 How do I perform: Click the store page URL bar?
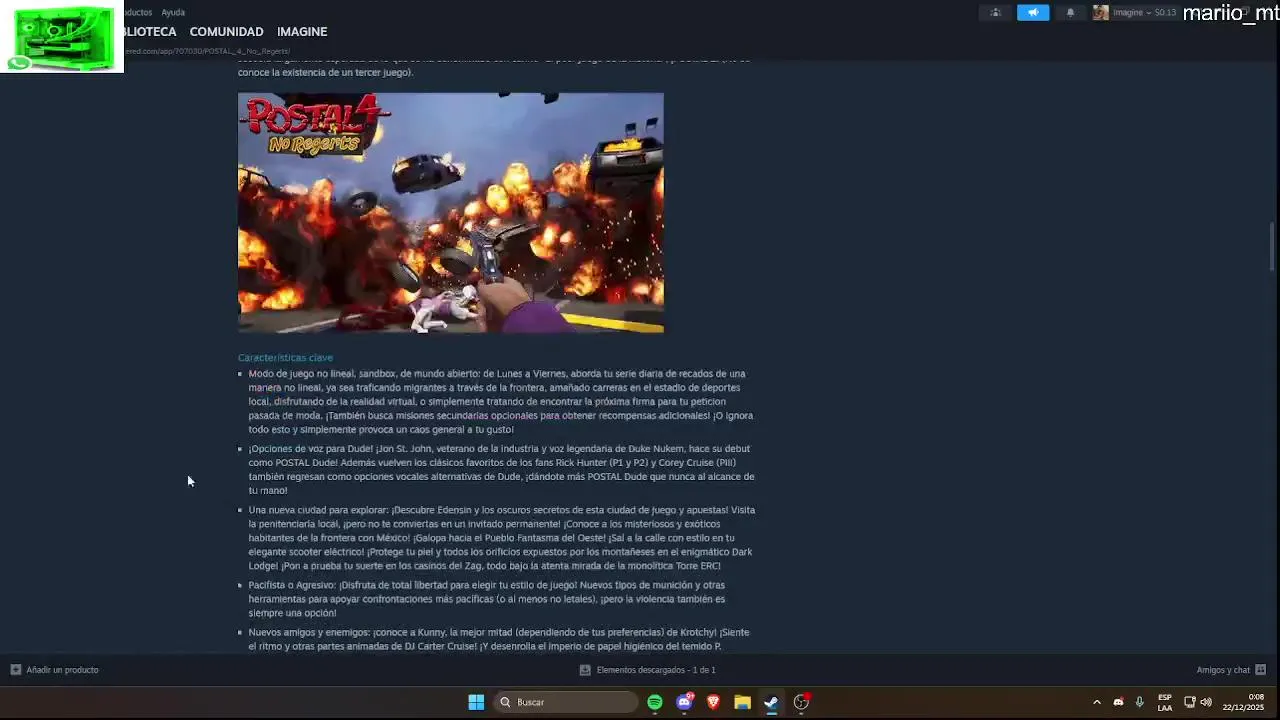[207, 51]
